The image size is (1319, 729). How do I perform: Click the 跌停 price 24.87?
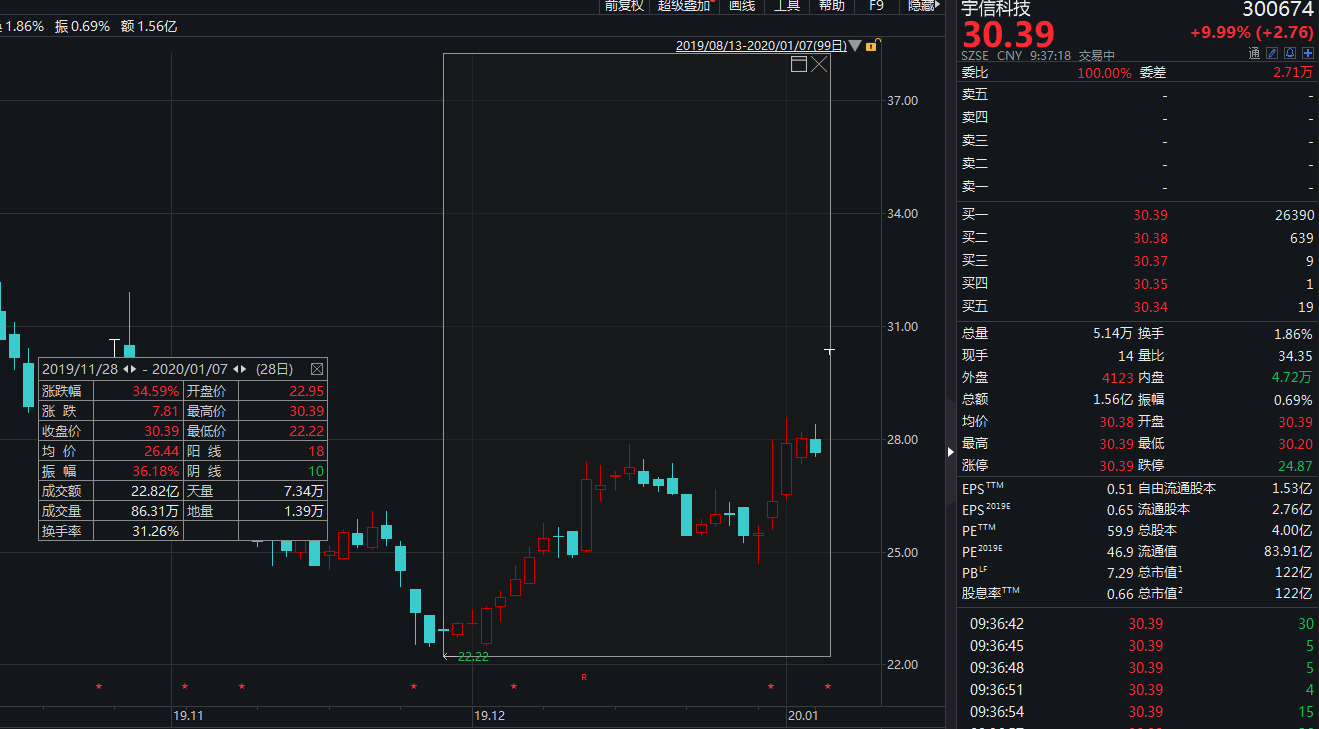(x=1297, y=466)
